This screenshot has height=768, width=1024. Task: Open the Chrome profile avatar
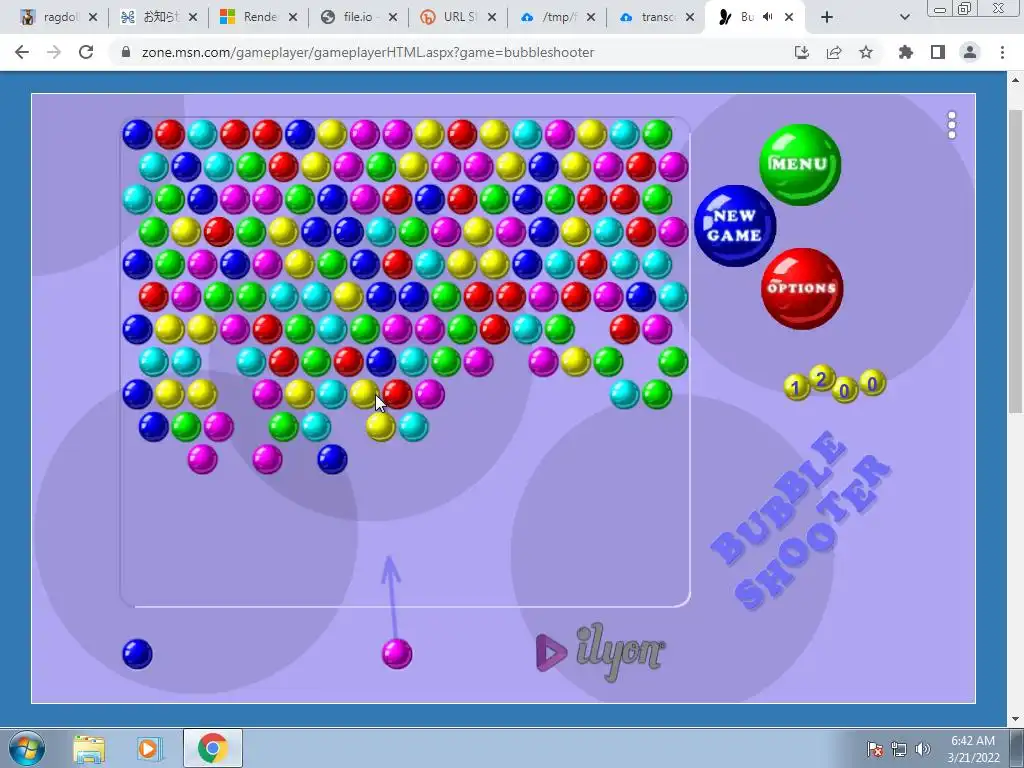pyautogui.click(x=970, y=52)
